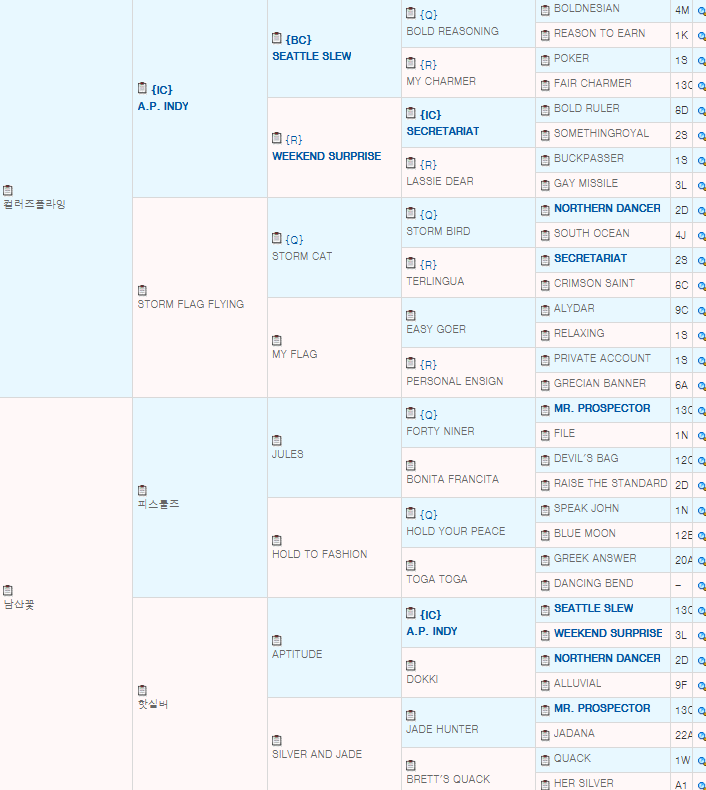Image resolution: width=706 pixels, height=790 pixels.
Task: Open the clipboard icon above JULES
Action: [277, 440]
